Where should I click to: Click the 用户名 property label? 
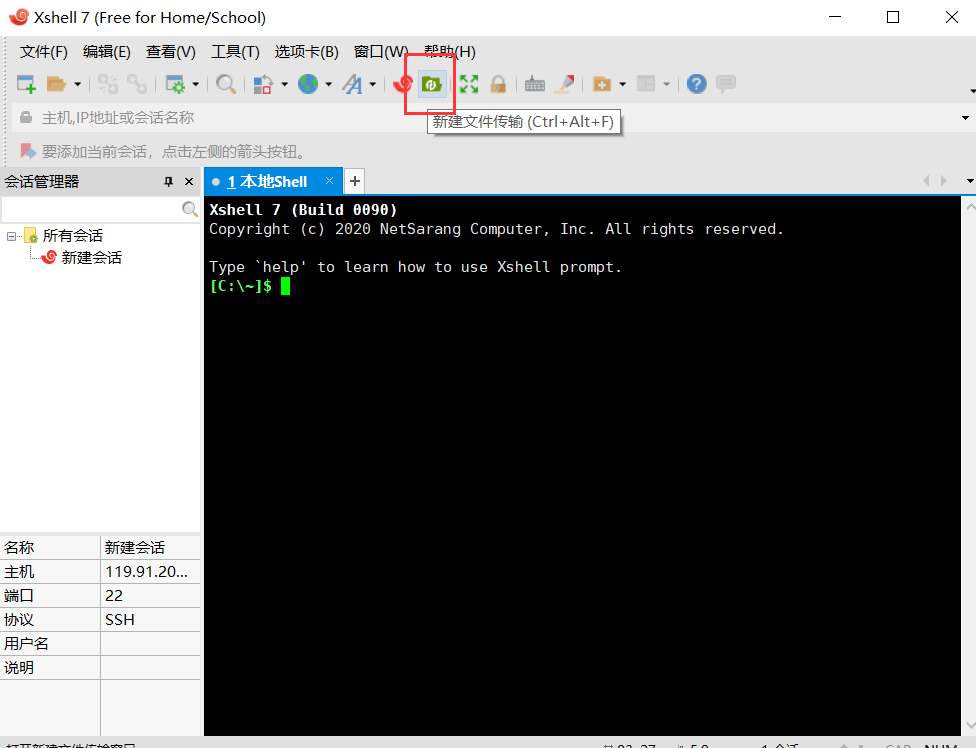pos(26,643)
